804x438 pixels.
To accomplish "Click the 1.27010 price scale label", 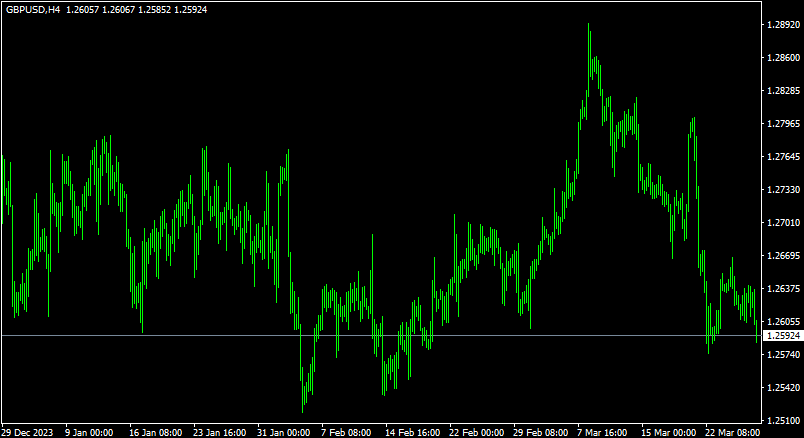I will (783, 223).
